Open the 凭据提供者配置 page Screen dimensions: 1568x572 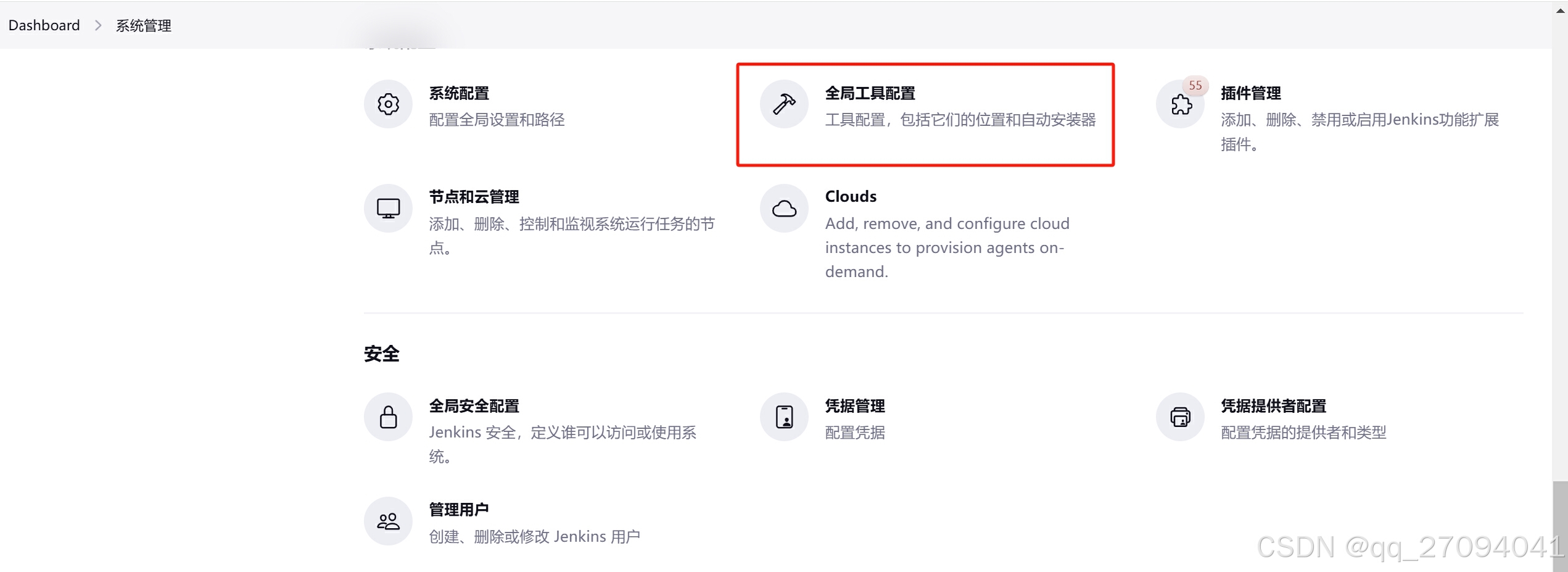[1274, 406]
